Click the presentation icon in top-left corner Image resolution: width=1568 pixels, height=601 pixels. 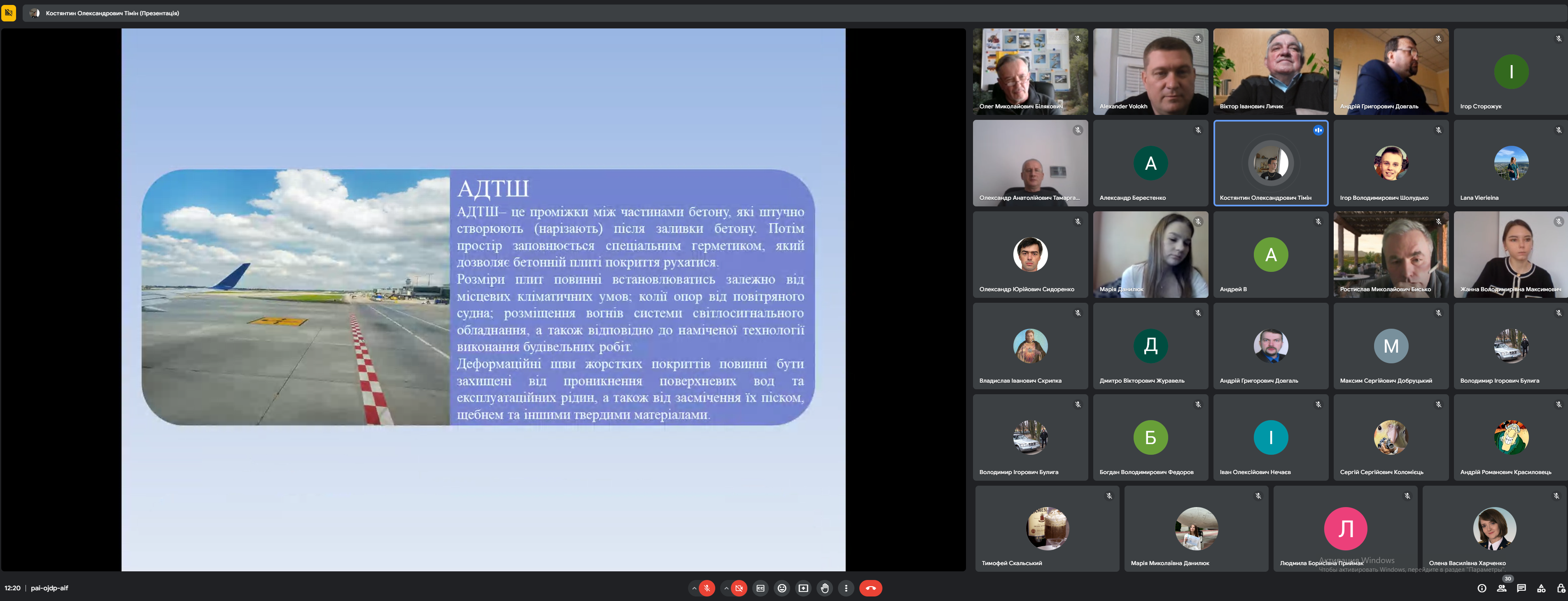(9, 13)
